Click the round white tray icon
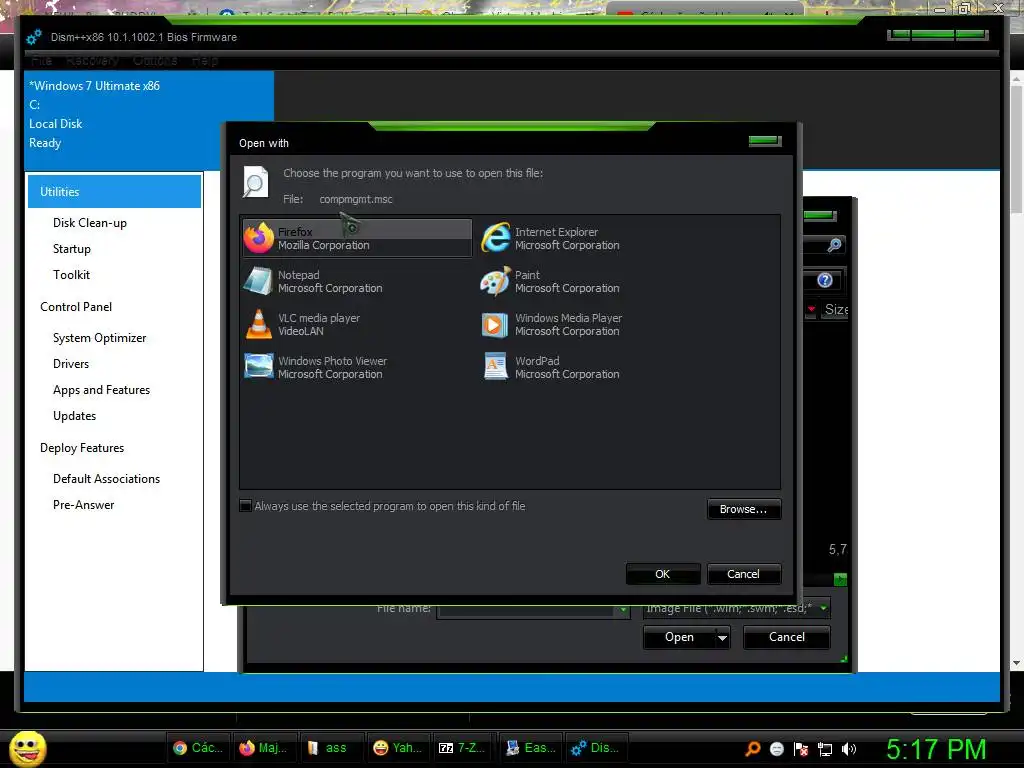1024x768 pixels. tap(776, 749)
